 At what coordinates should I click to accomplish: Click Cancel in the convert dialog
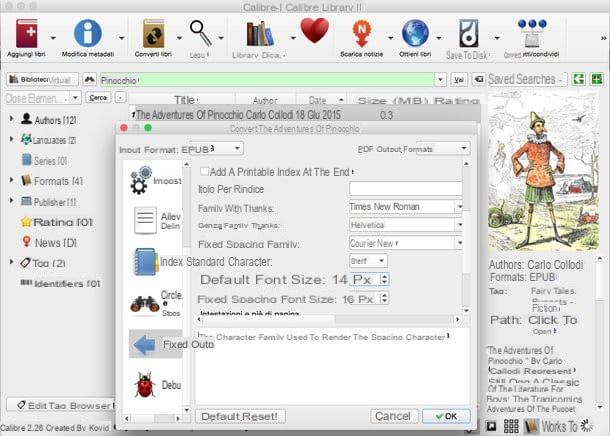(x=393, y=416)
